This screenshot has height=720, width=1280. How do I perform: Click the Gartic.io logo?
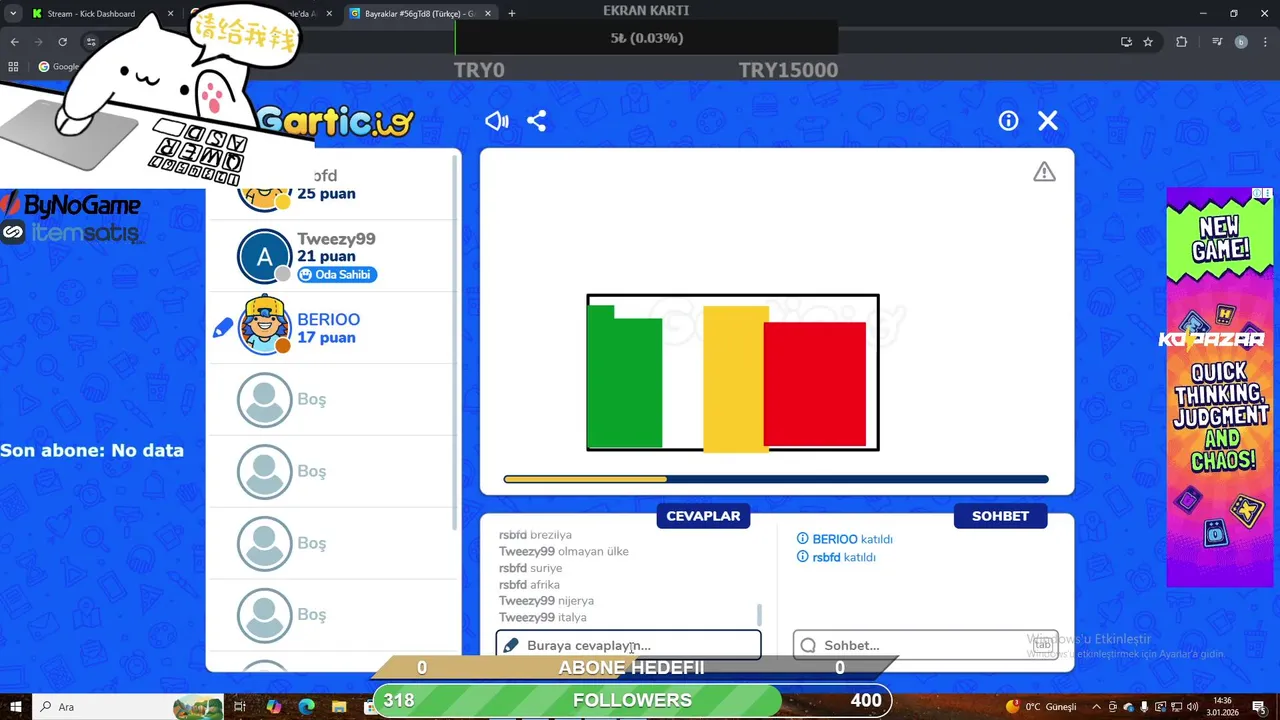pyautogui.click(x=335, y=122)
